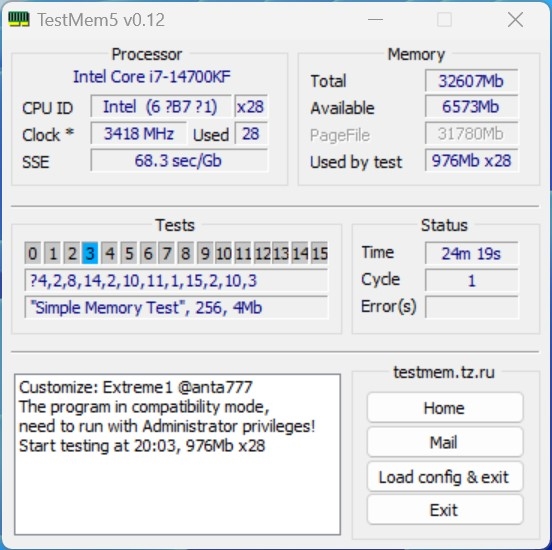Screen dimensions: 552x550
Task: Click the Home button
Action: 445,408
